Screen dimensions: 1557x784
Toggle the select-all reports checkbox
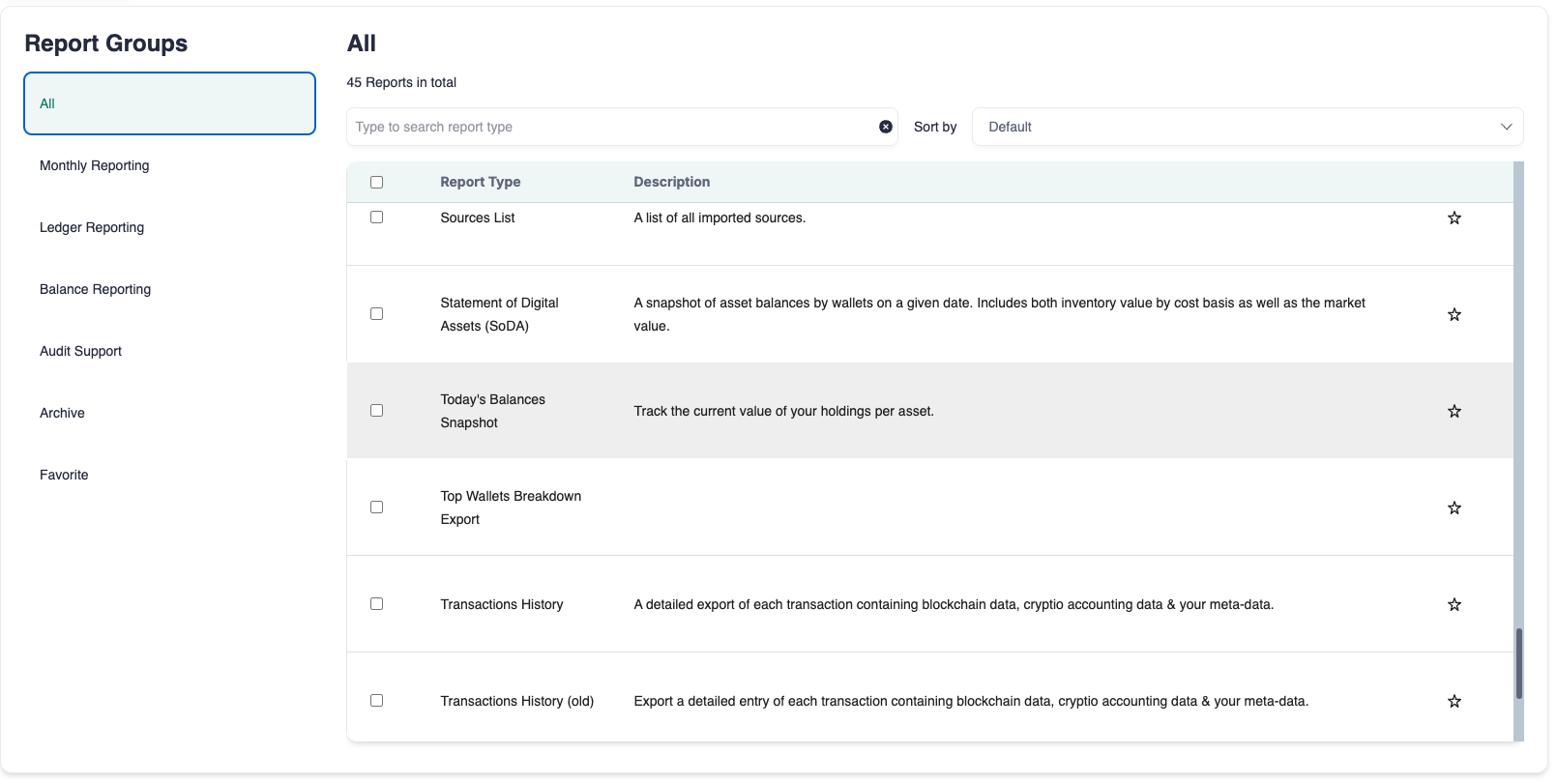376,183
